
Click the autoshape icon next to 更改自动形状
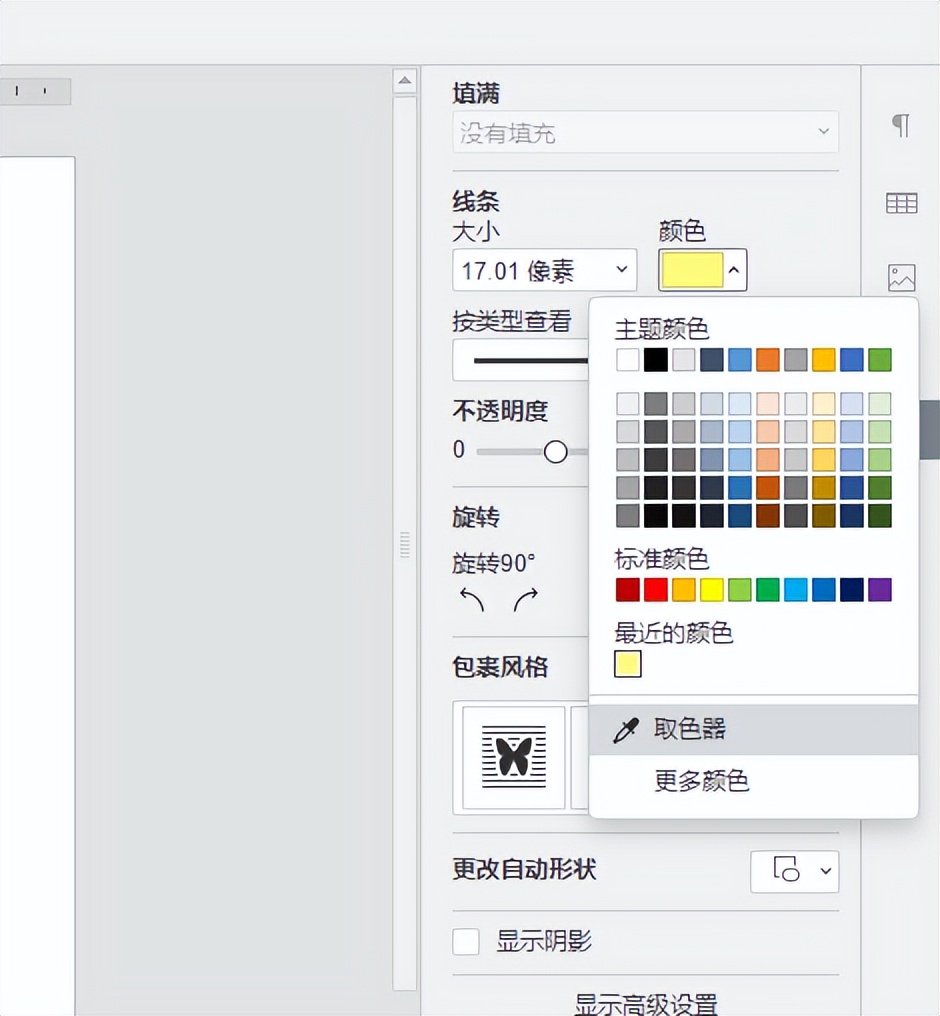785,871
